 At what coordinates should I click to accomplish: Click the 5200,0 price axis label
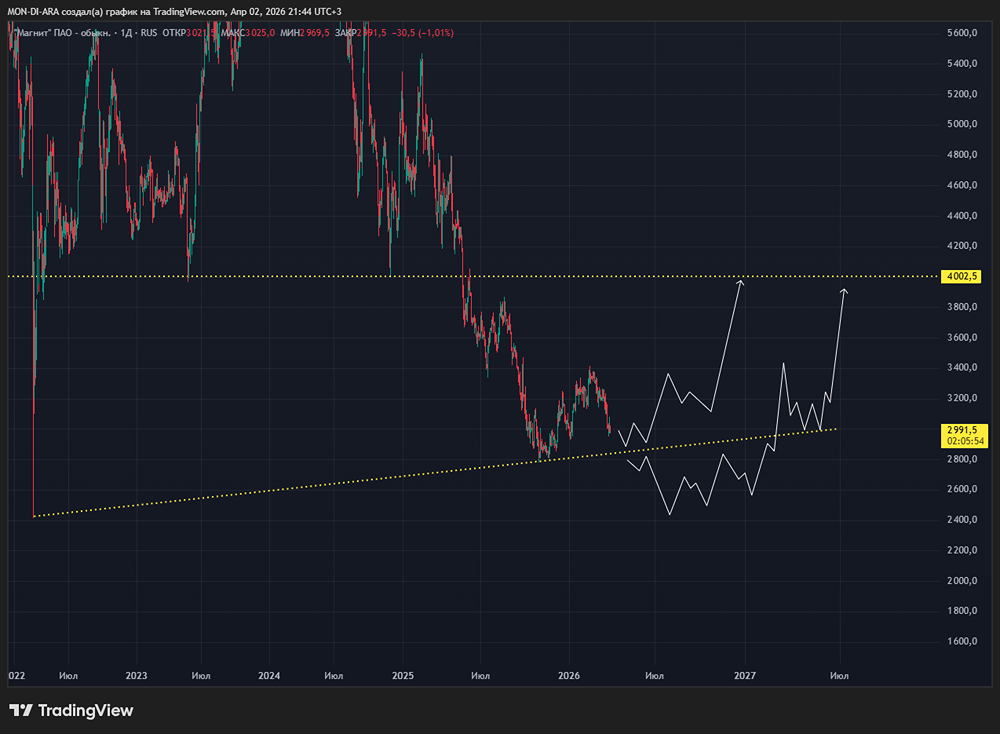pyautogui.click(x=962, y=94)
